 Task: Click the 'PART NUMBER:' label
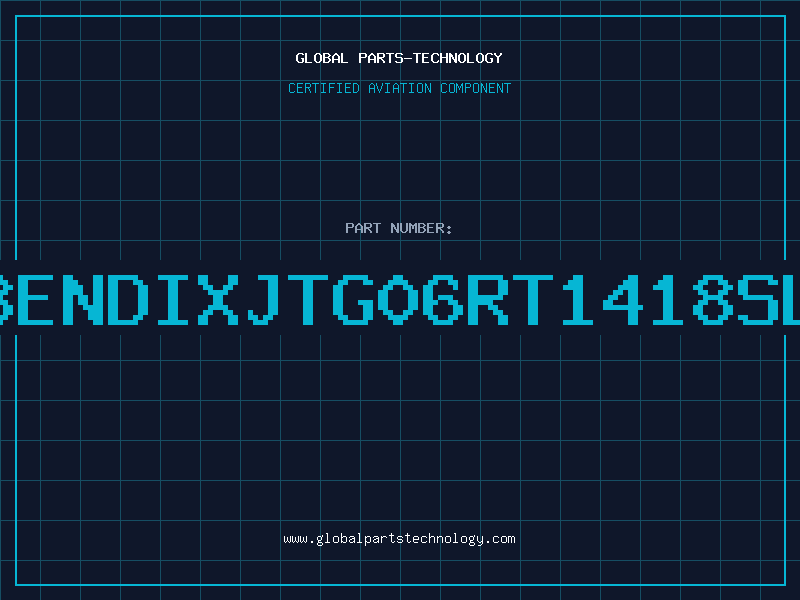(x=399, y=228)
